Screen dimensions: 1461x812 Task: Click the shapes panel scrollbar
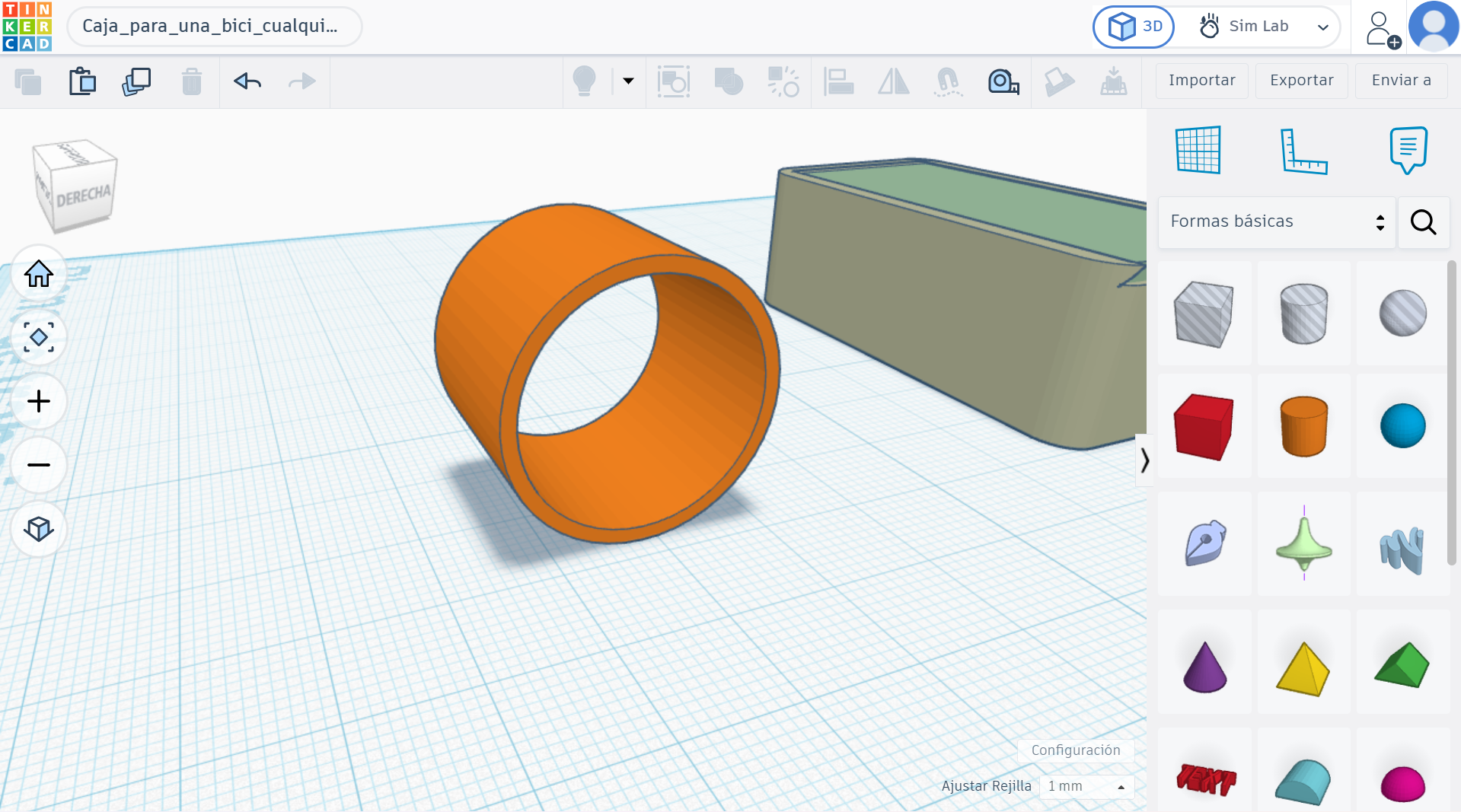[x=1452, y=413]
